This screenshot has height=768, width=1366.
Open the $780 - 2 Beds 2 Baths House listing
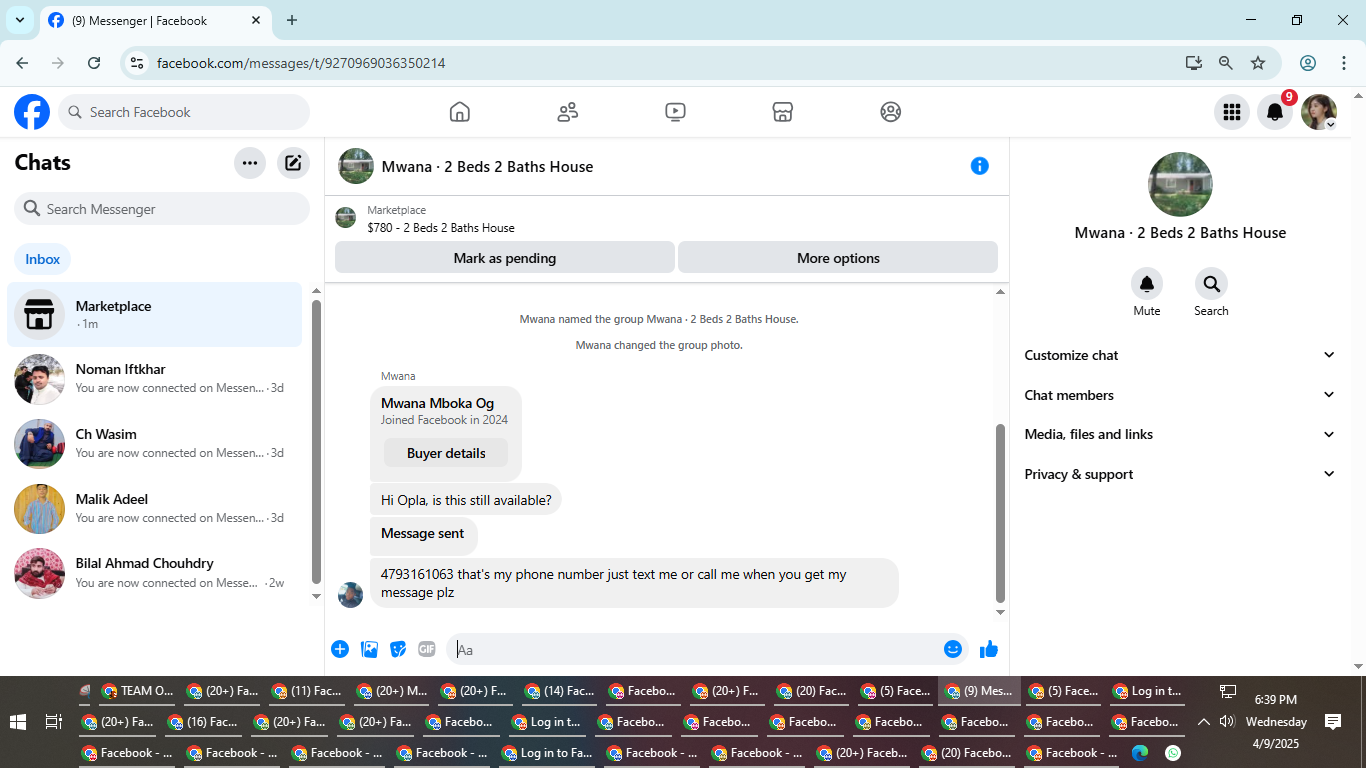click(x=441, y=228)
